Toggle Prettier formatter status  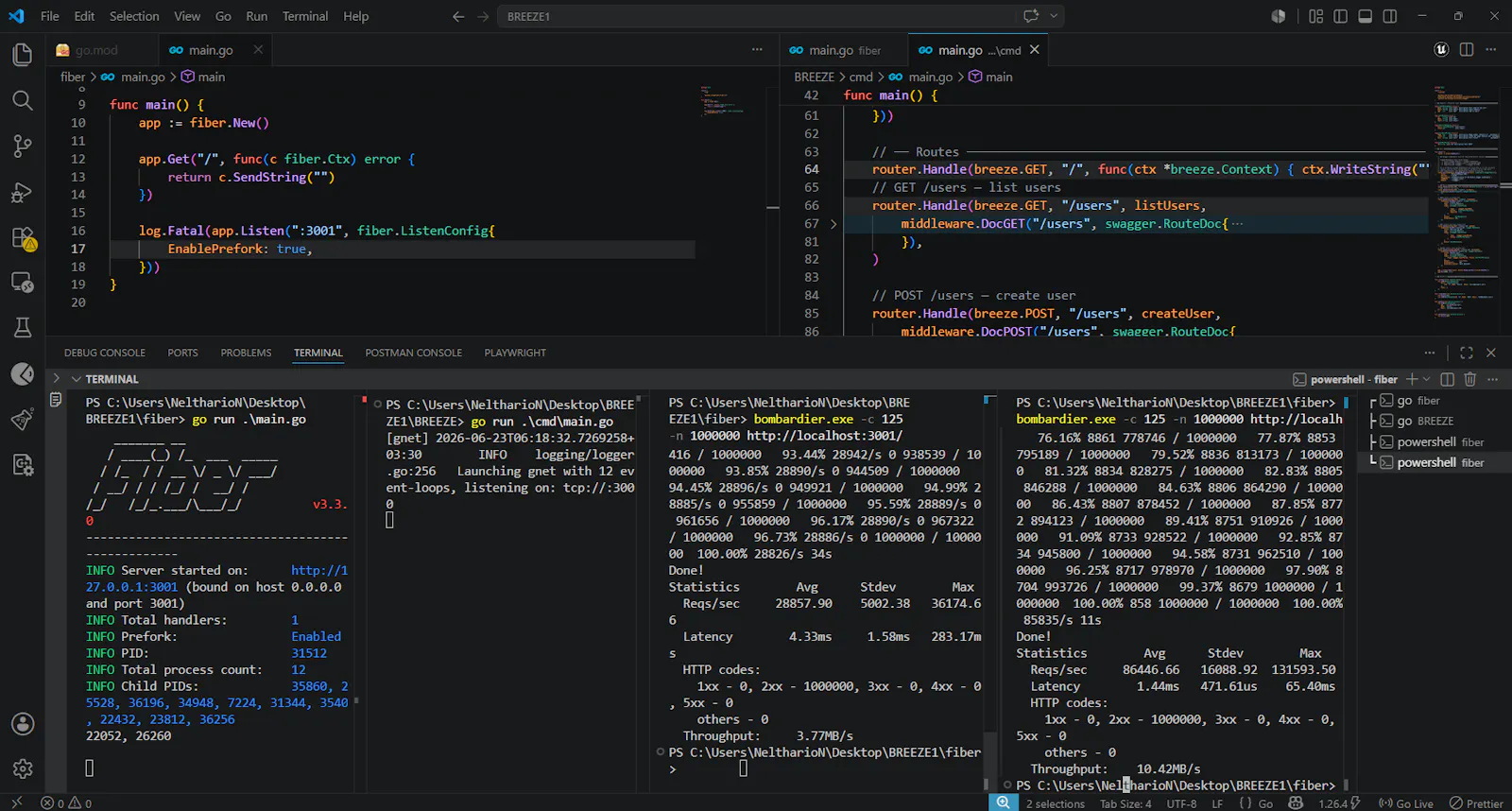coord(1476,803)
